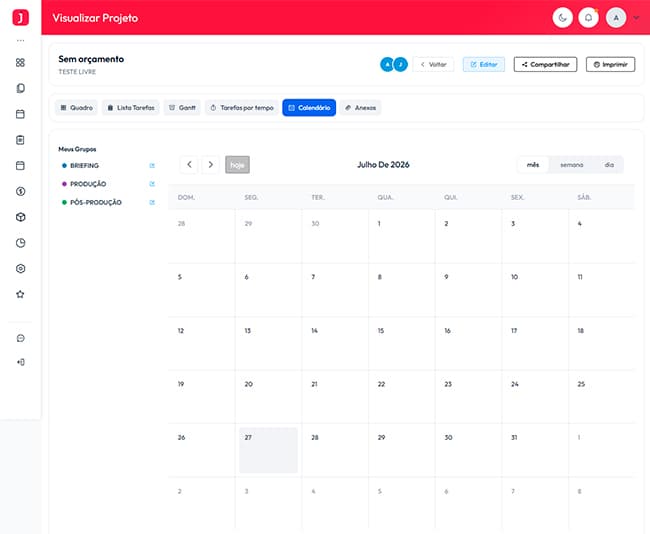The image size is (650, 534).
Task: Select day 1 of July
Action: click(x=402, y=236)
